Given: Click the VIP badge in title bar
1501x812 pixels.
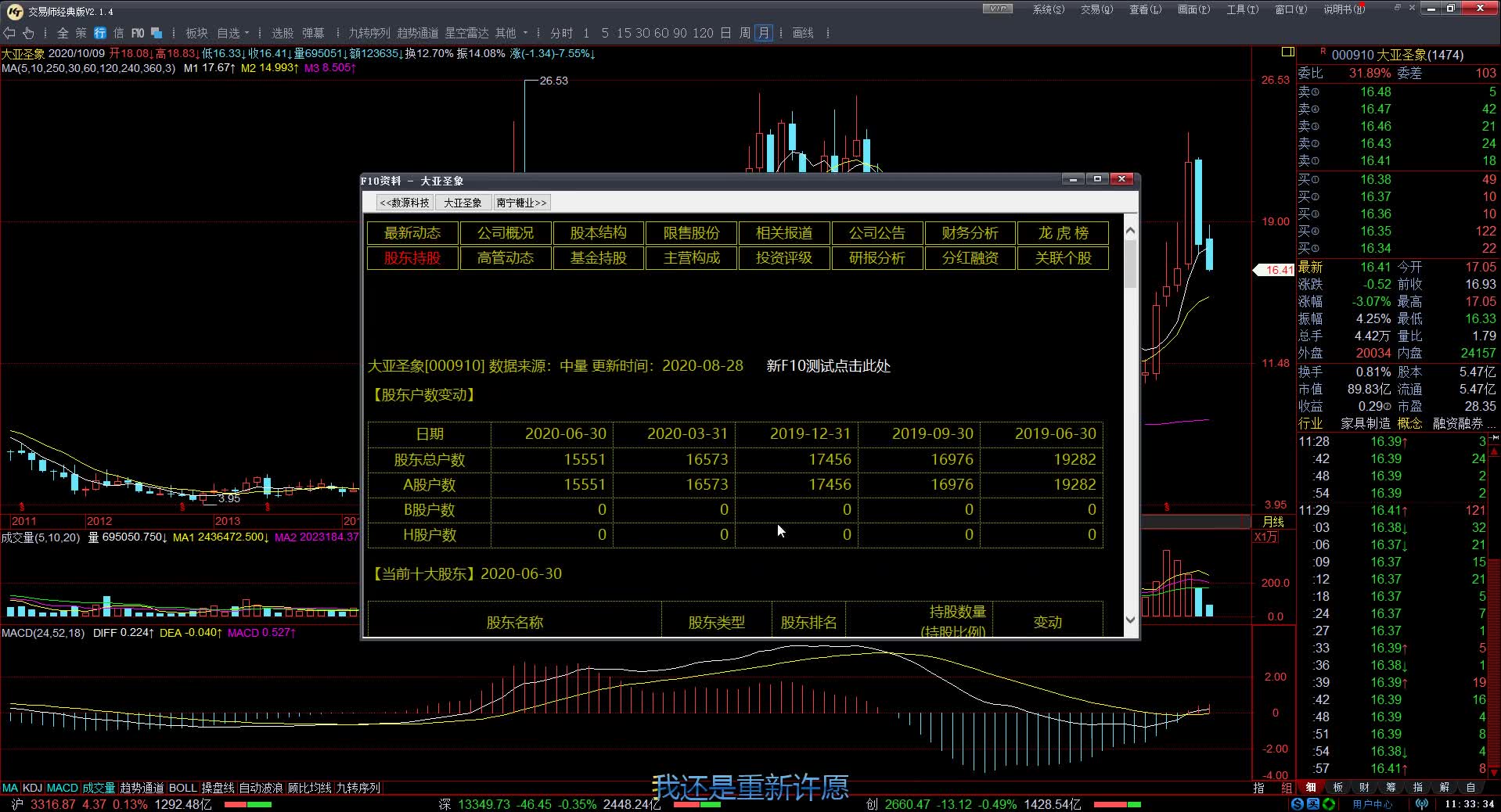Looking at the screenshot, I should tap(998, 9).
